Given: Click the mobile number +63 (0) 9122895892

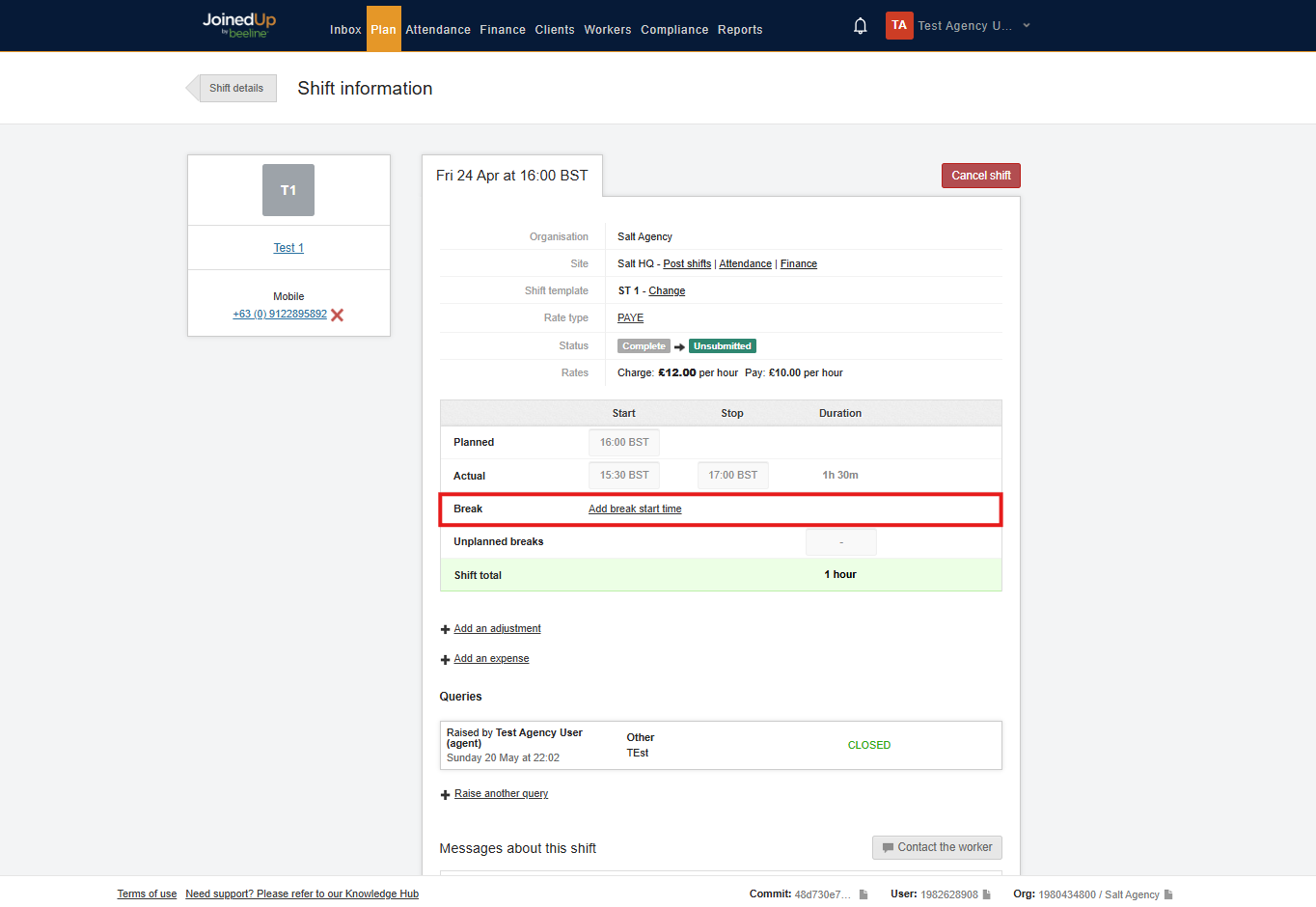Looking at the screenshot, I should (280, 315).
